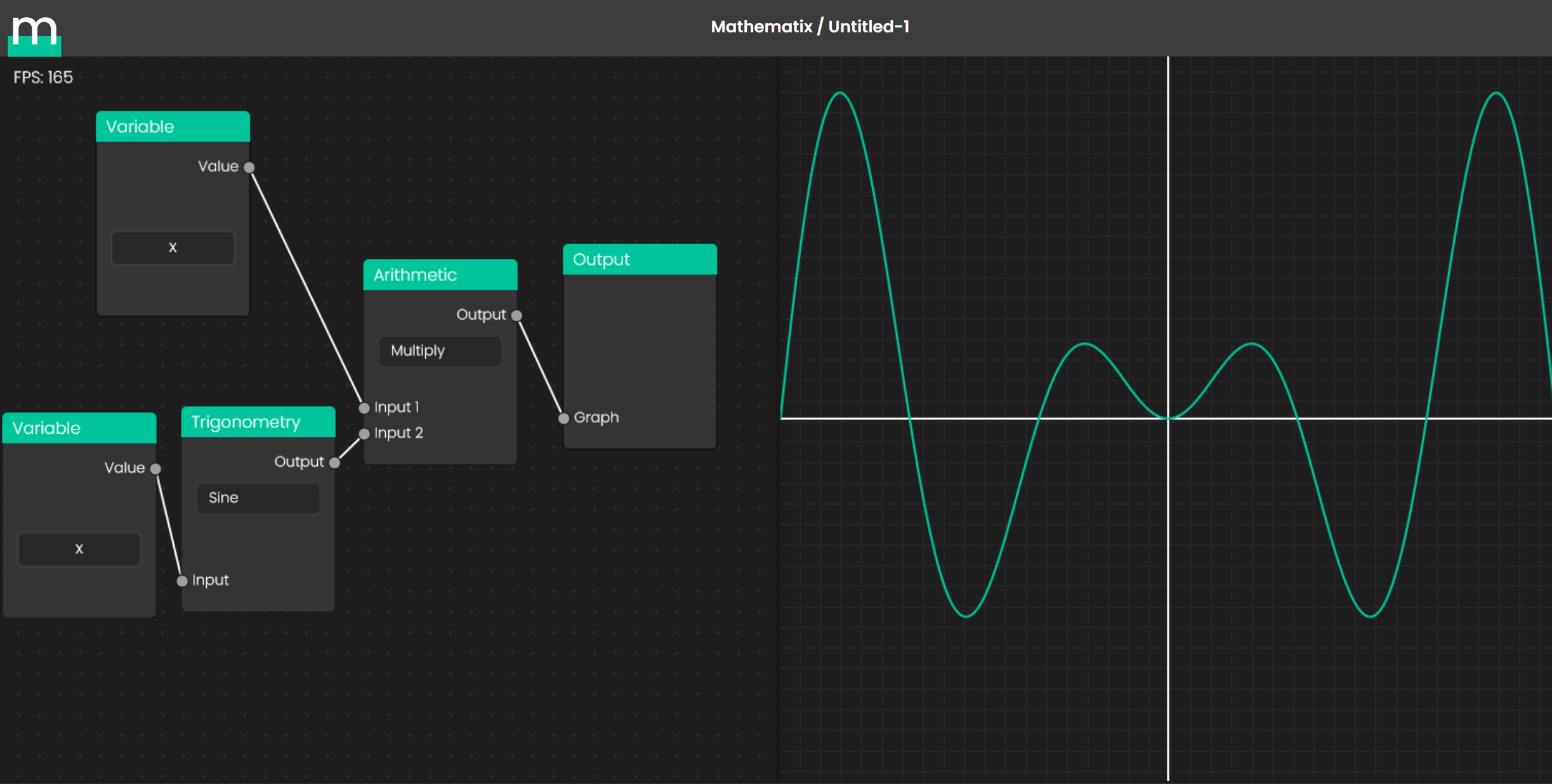Viewport: 1552px width, 784px height.
Task: Click the graph origin point
Action: pyautogui.click(x=1167, y=418)
